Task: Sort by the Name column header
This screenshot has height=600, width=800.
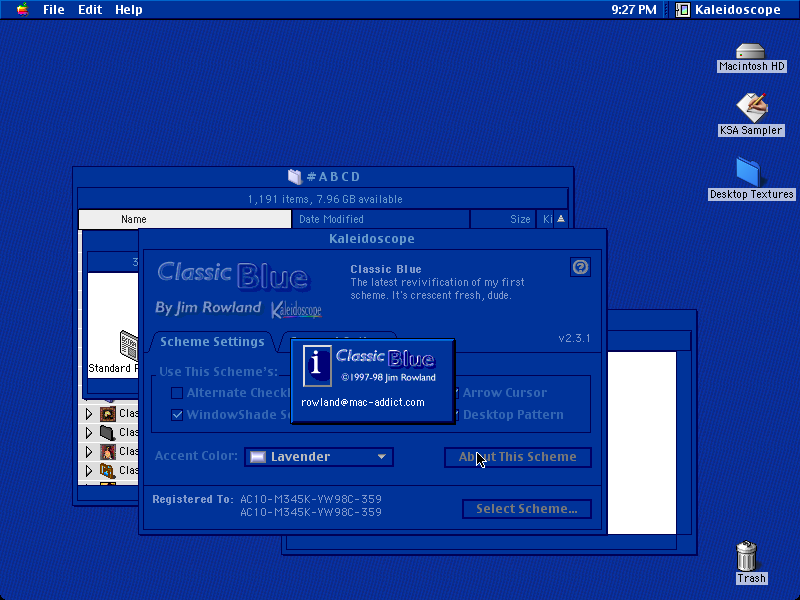Action: (x=185, y=219)
